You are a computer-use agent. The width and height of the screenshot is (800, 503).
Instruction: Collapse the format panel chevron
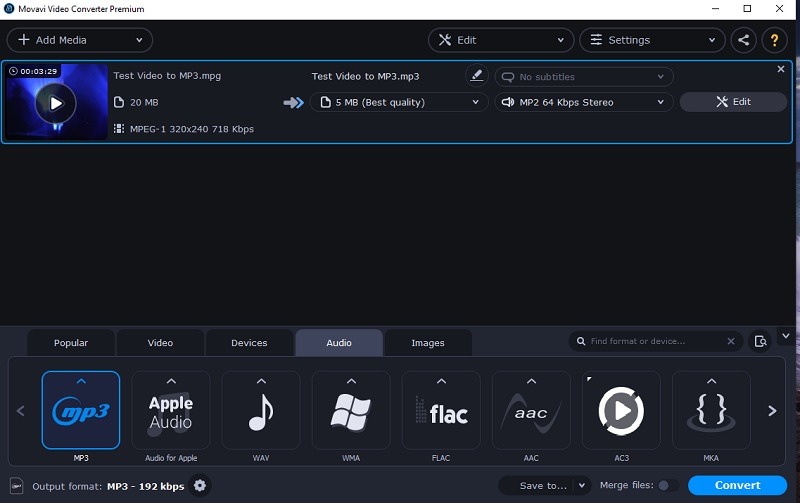[786, 336]
